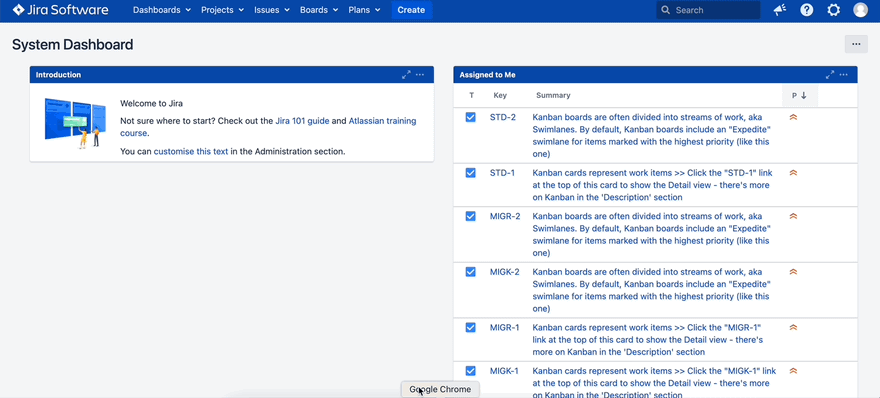
Task: Click the MIGR-1 task type icon
Action: coord(470,327)
